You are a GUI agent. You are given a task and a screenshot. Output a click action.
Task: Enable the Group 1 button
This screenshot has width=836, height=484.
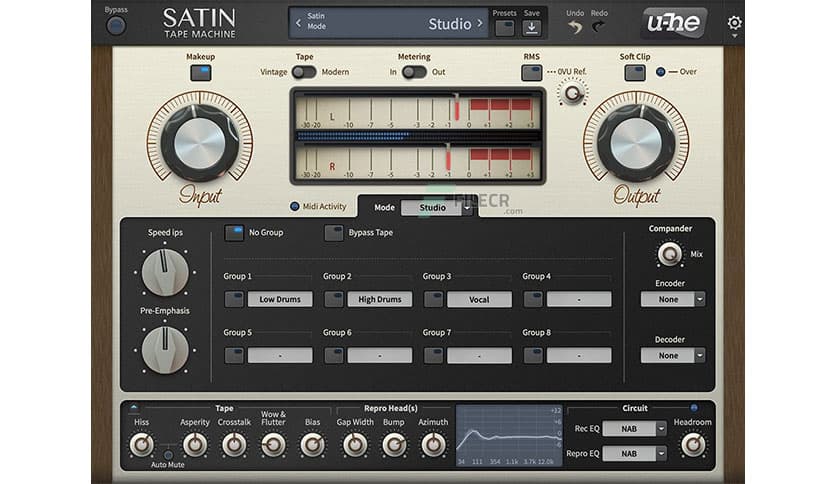click(234, 299)
